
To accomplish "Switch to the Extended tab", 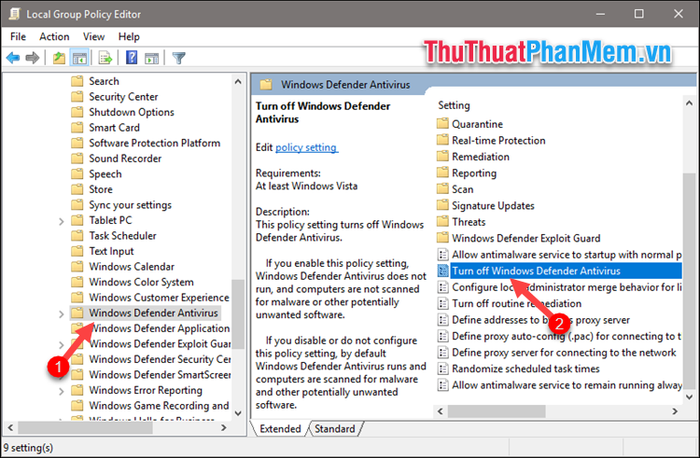I will [x=280, y=429].
